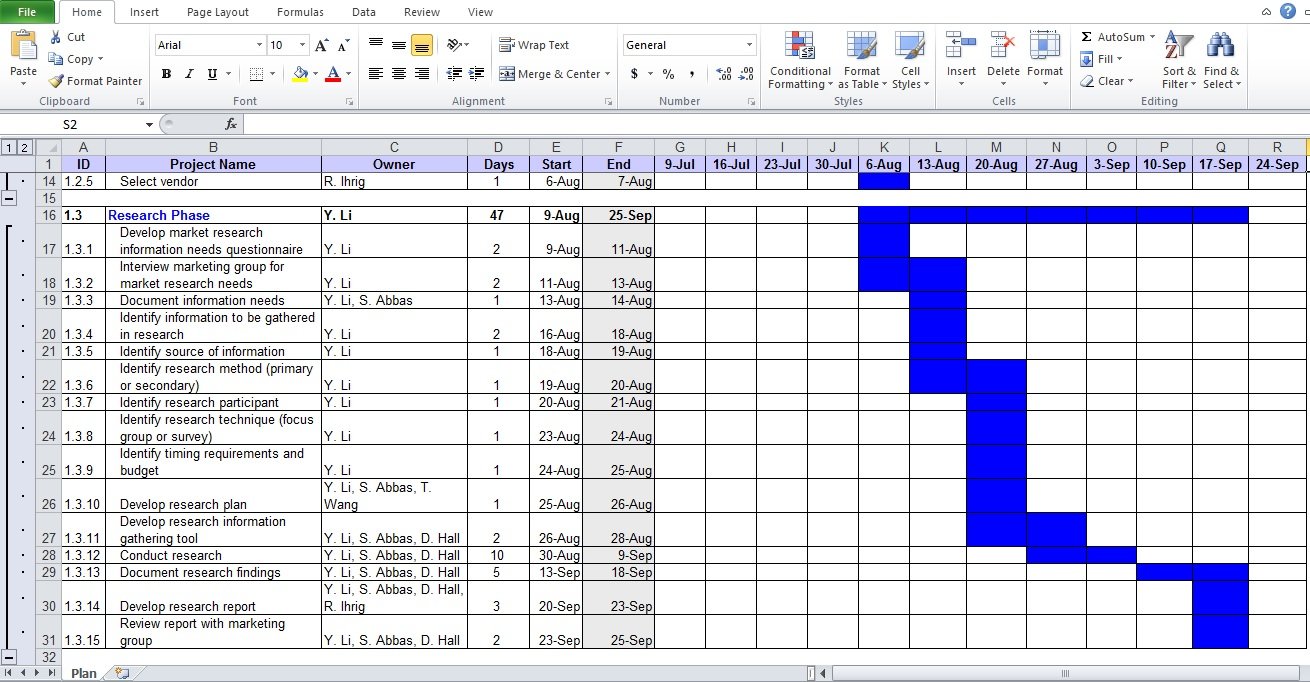Open the Formulas ribbon tab
The image size is (1310, 682).
point(300,12)
